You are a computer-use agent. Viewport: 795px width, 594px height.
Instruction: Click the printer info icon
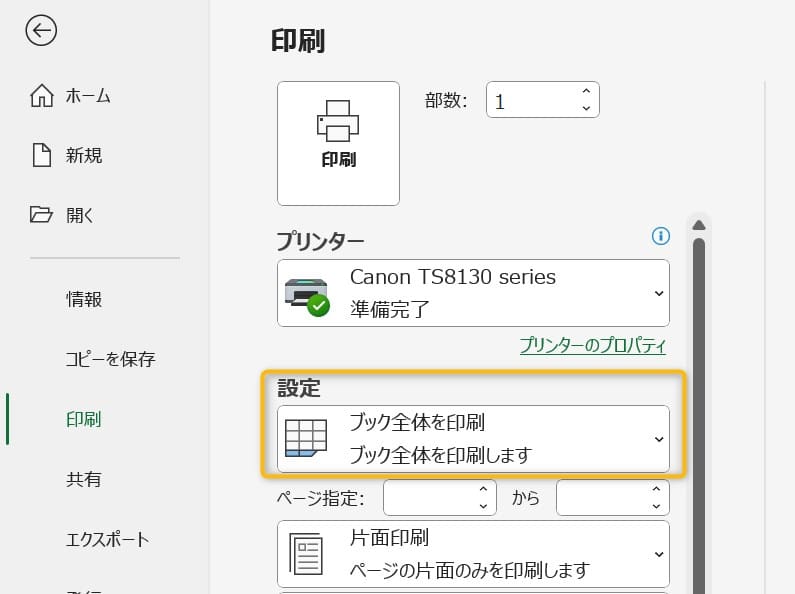tap(660, 236)
